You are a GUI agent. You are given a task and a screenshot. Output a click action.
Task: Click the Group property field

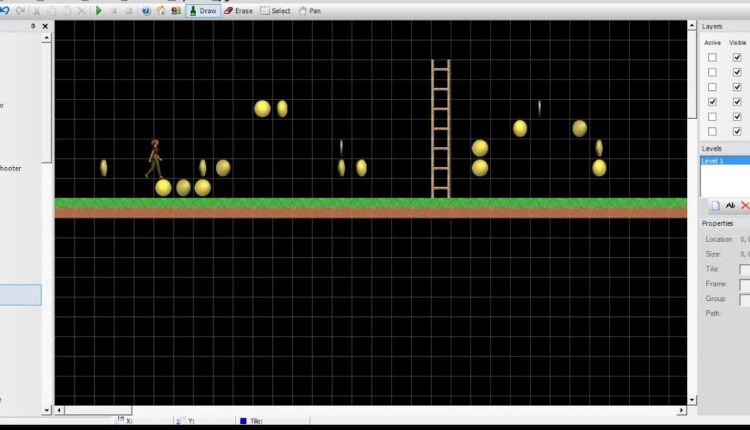744,299
